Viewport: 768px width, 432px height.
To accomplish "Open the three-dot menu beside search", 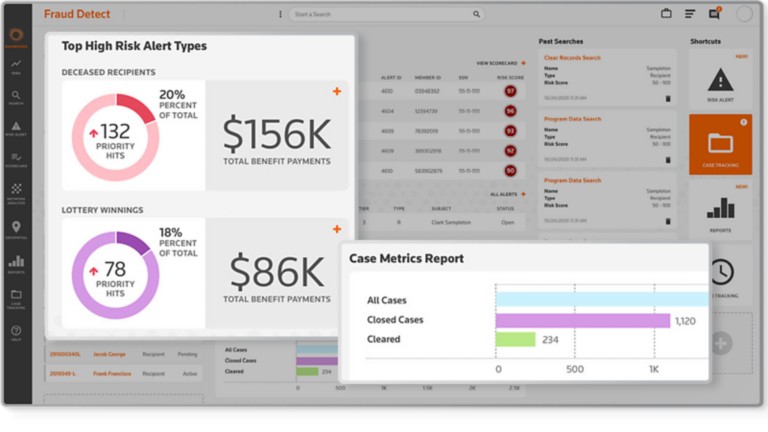I will click(280, 14).
